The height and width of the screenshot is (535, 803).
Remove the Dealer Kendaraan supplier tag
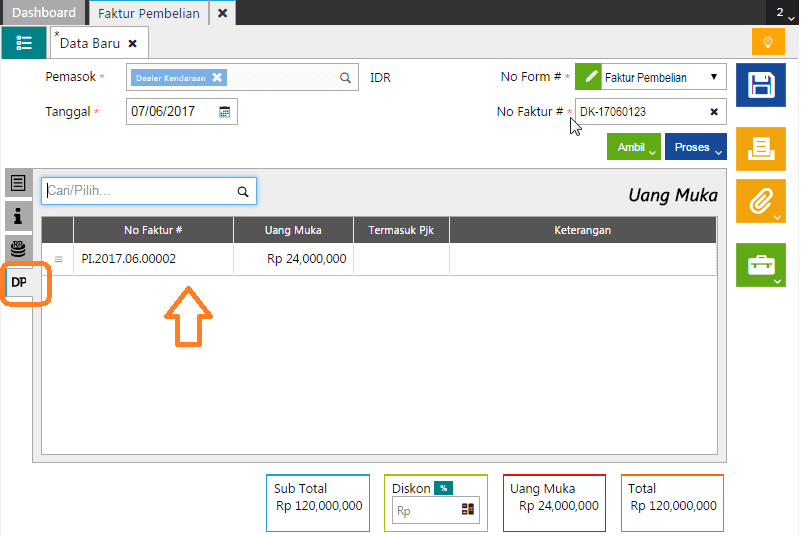[x=217, y=77]
